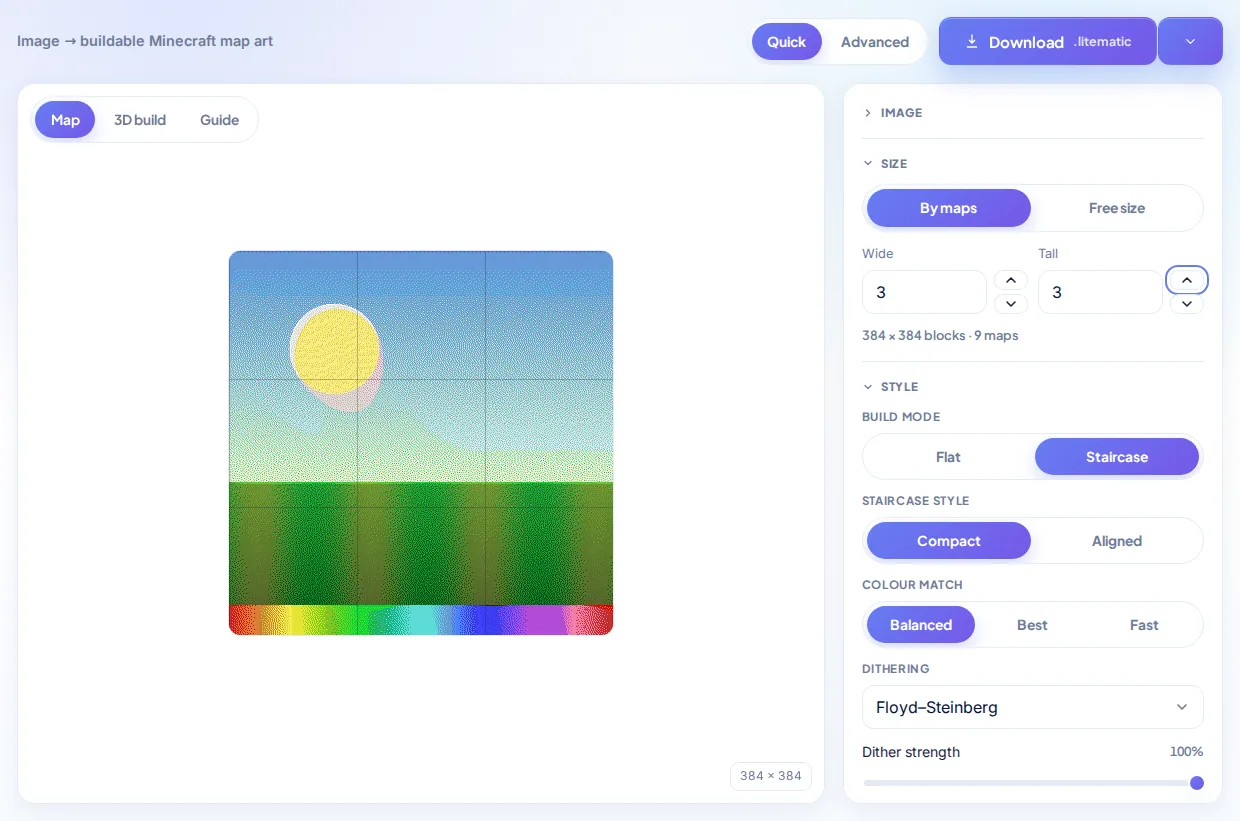1240x821 pixels.
Task: Open the download format dropdown arrow
Action: click(x=1190, y=41)
